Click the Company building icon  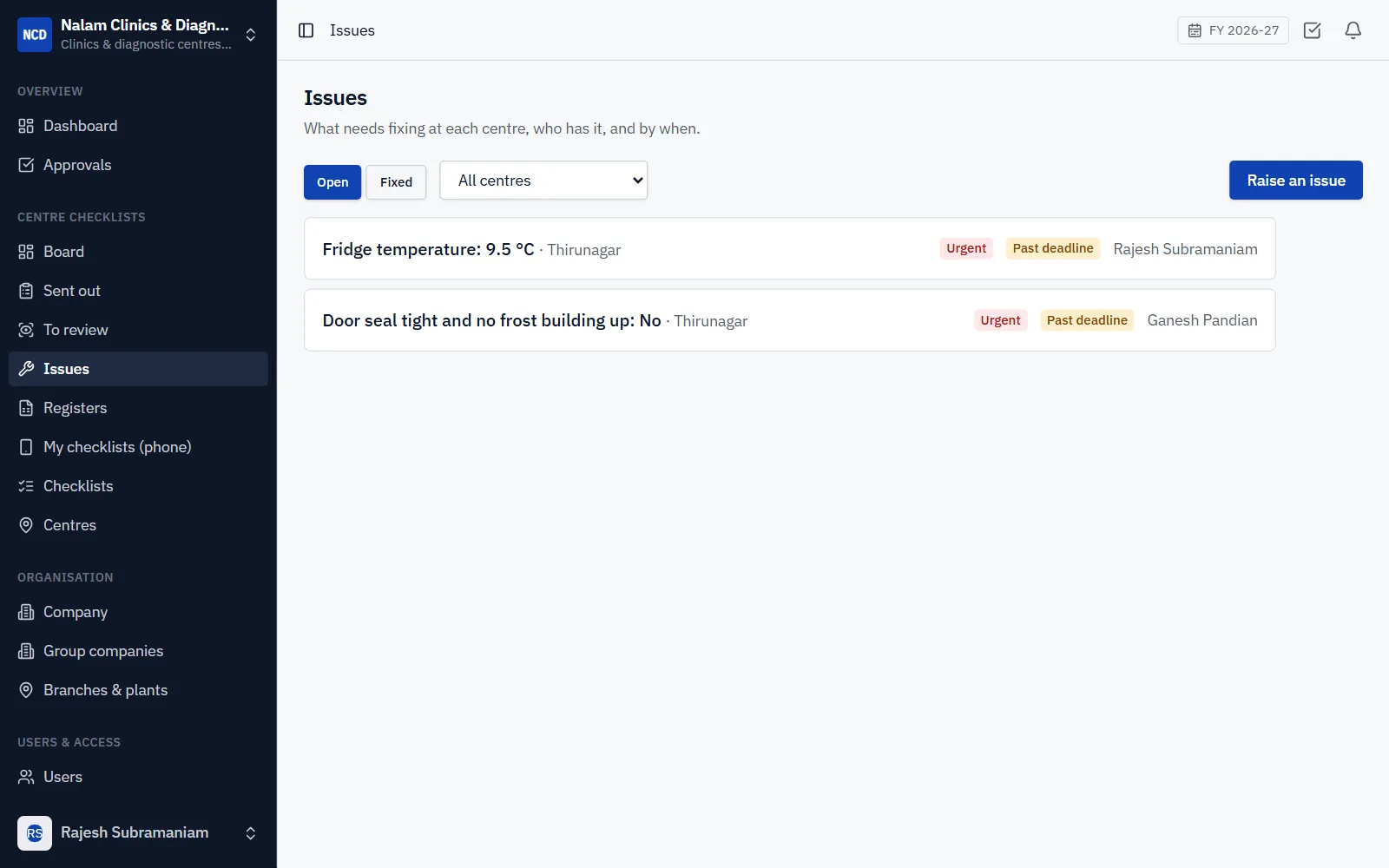tap(26, 612)
